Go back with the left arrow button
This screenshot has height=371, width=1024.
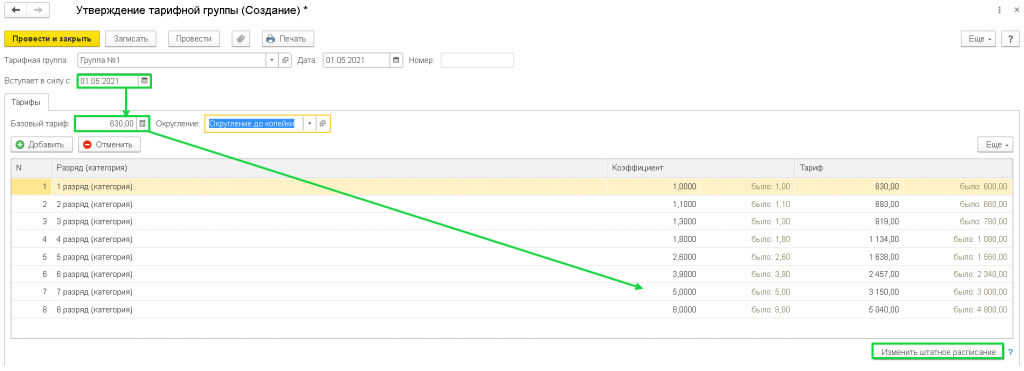pyautogui.click(x=16, y=10)
